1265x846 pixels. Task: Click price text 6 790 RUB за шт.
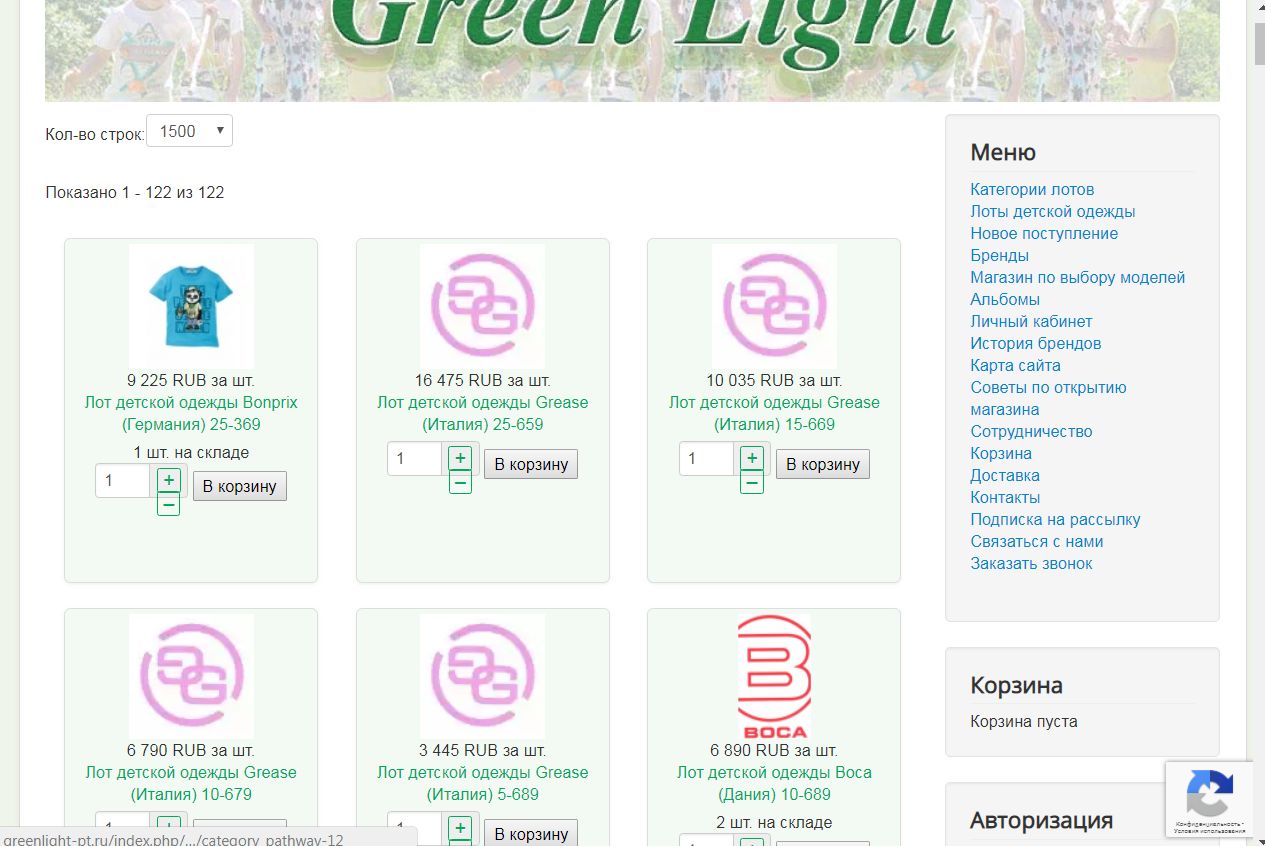click(x=191, y=750)
